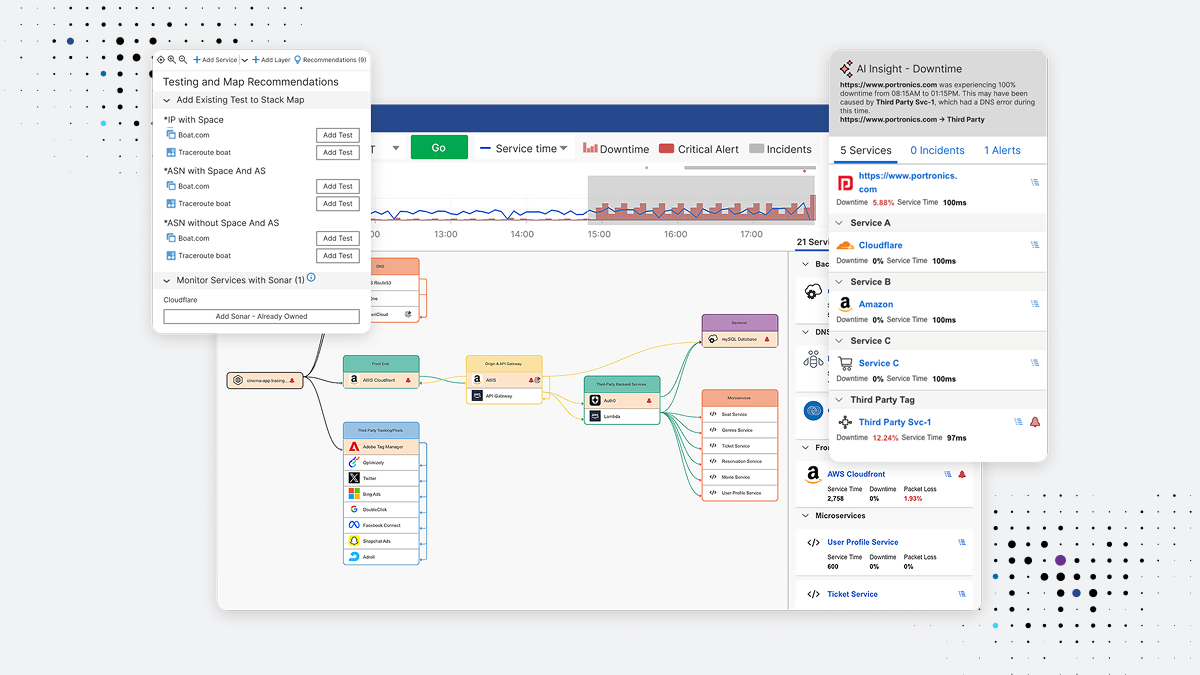Click the Optimizely logo icon in map
This screenshot has width=1200, height=675.
tap(354, 462)
